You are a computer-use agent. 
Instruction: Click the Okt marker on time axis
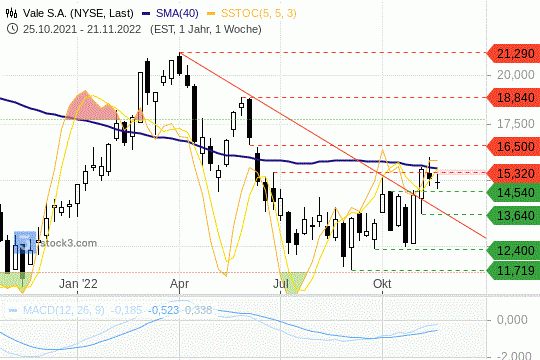pyautogui.click(x=382, y=284)
